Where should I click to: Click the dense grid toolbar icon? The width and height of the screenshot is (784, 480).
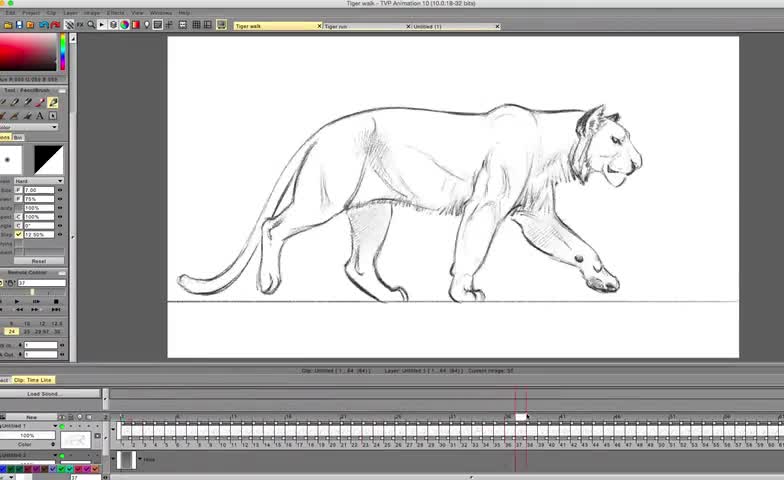point(196,24)
